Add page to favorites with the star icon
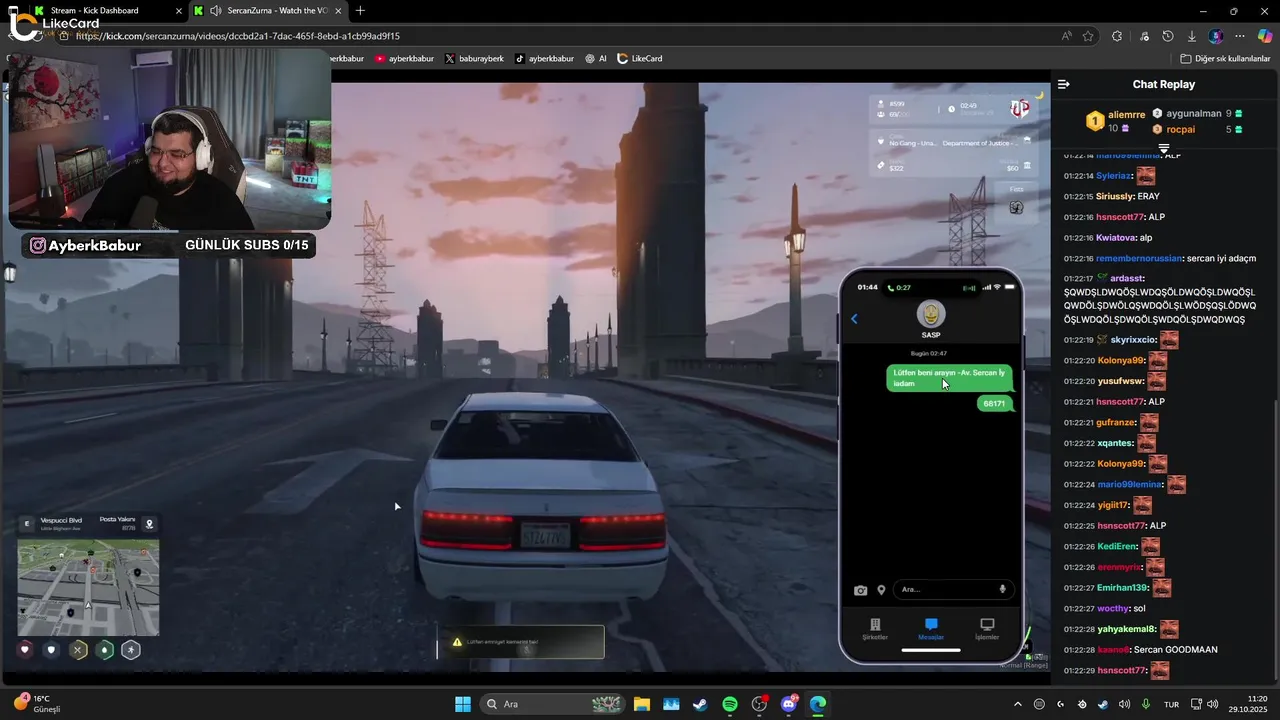 point(1088,36)
